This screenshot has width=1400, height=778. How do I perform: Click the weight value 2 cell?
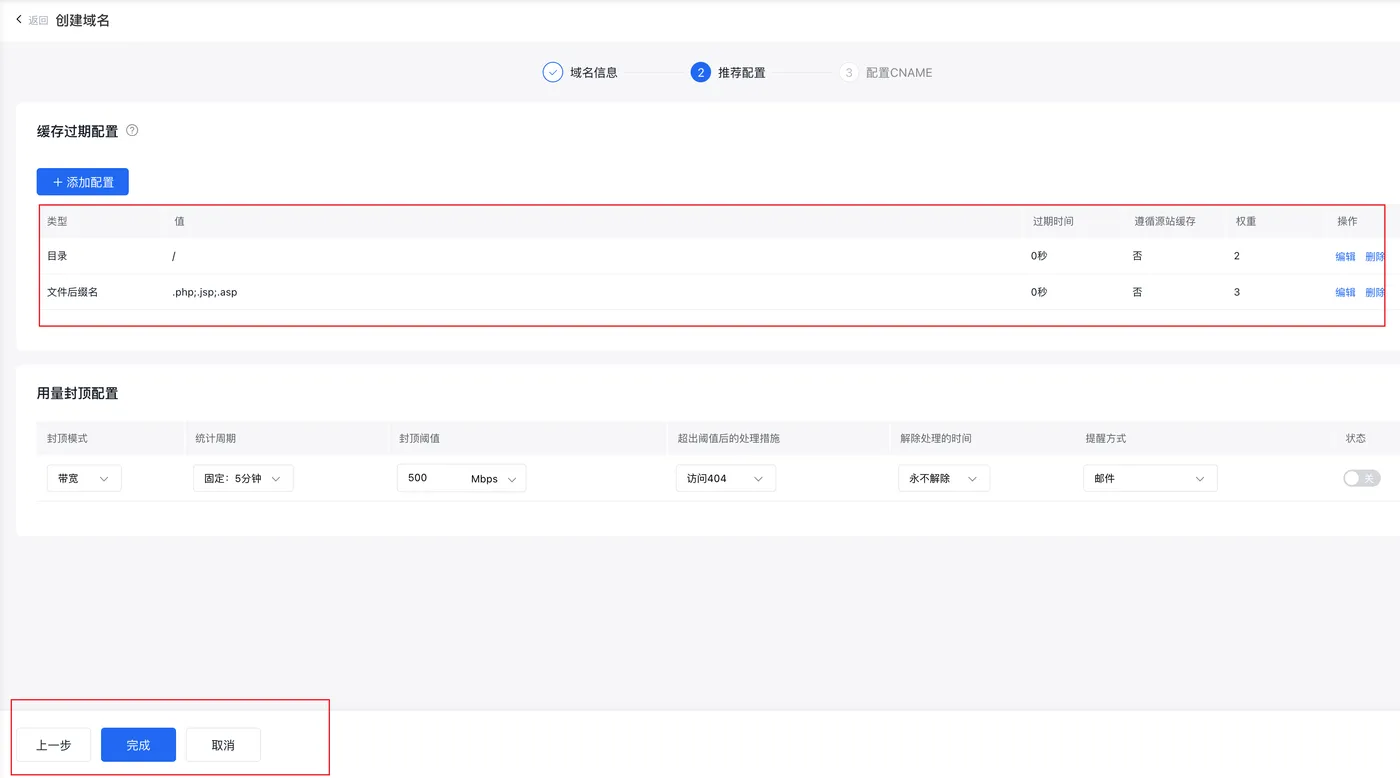coord(1237,256)
